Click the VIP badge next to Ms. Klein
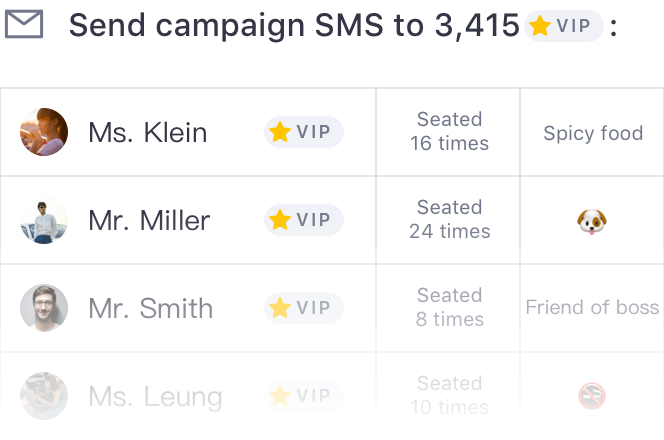Image resolution: width=664 pixels, height=440 pixels. click(x=304, y=132)
